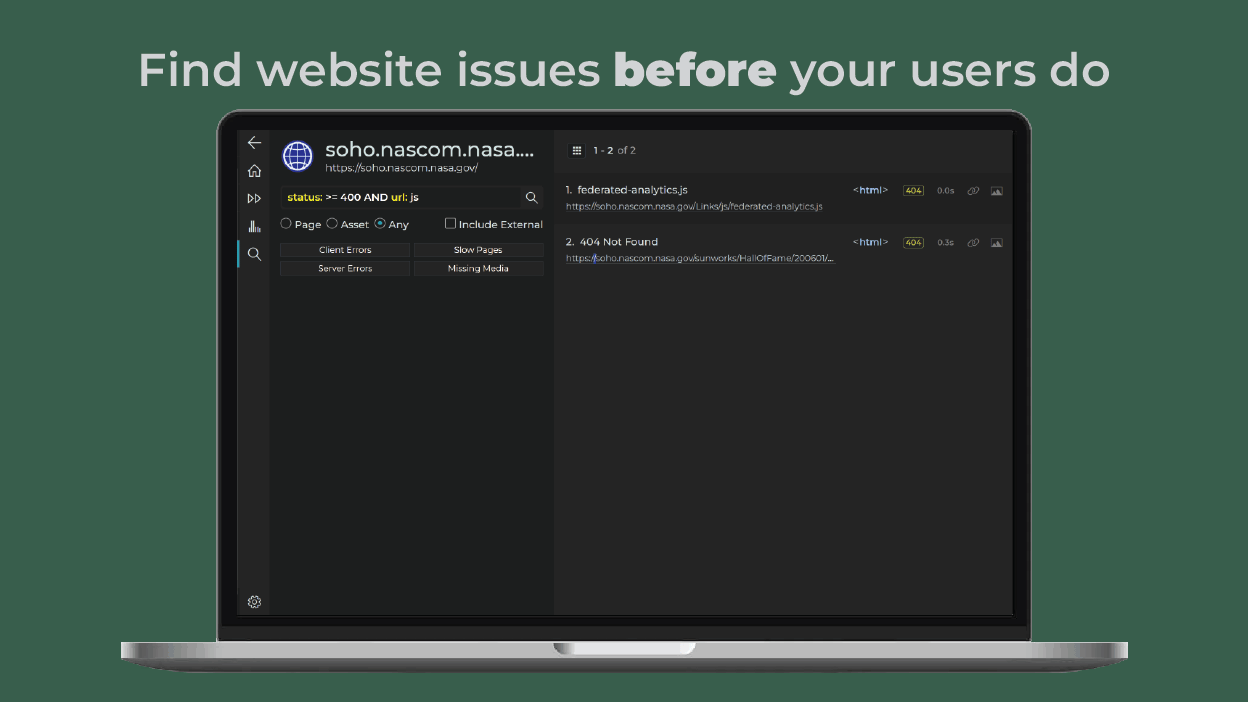Screen dimensions: 1248x702
Task: Click the 0.3s load time value
Action: click(x=945, y=243)
